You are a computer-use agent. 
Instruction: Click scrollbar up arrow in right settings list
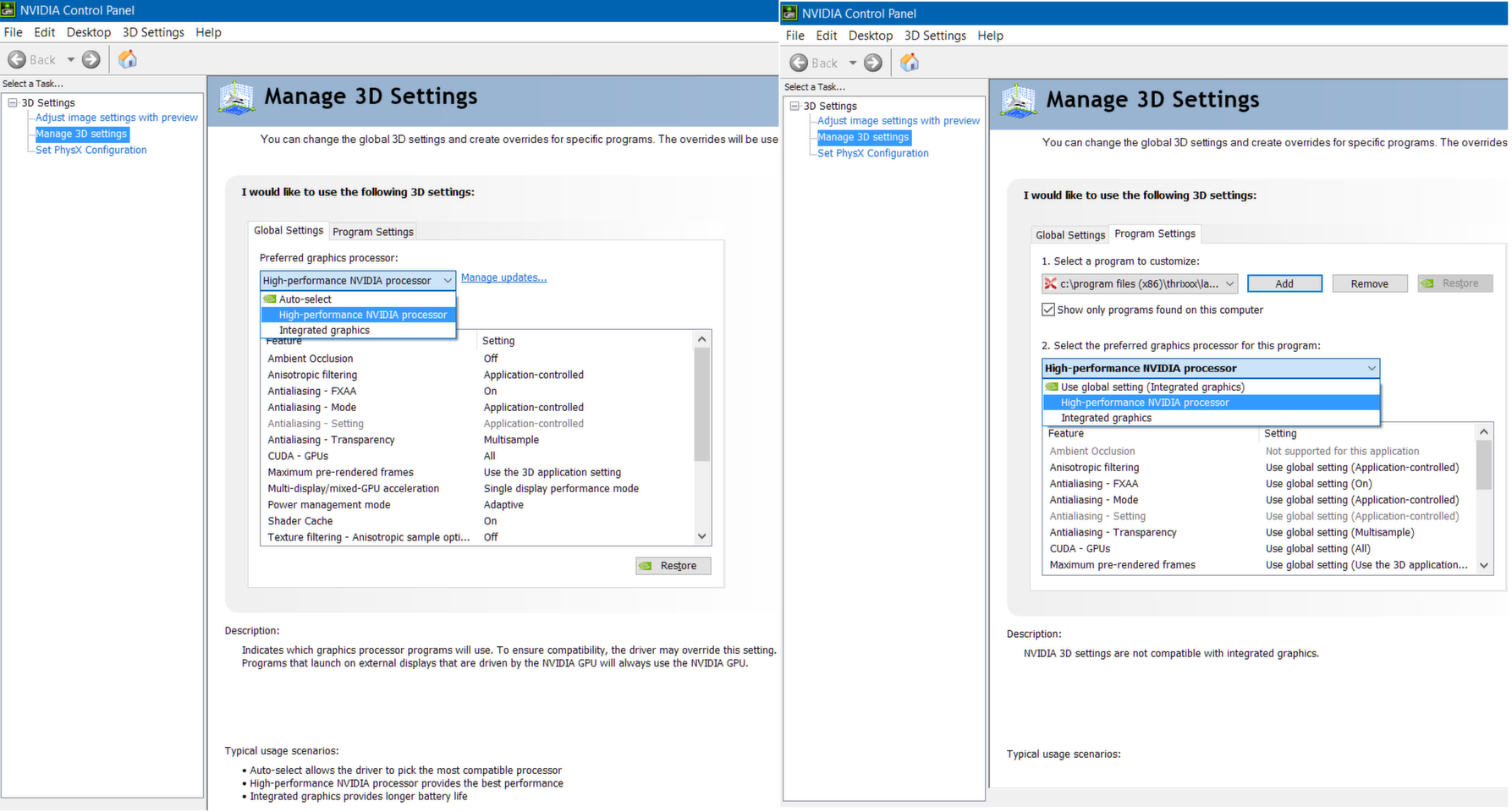pos(1483,432)
